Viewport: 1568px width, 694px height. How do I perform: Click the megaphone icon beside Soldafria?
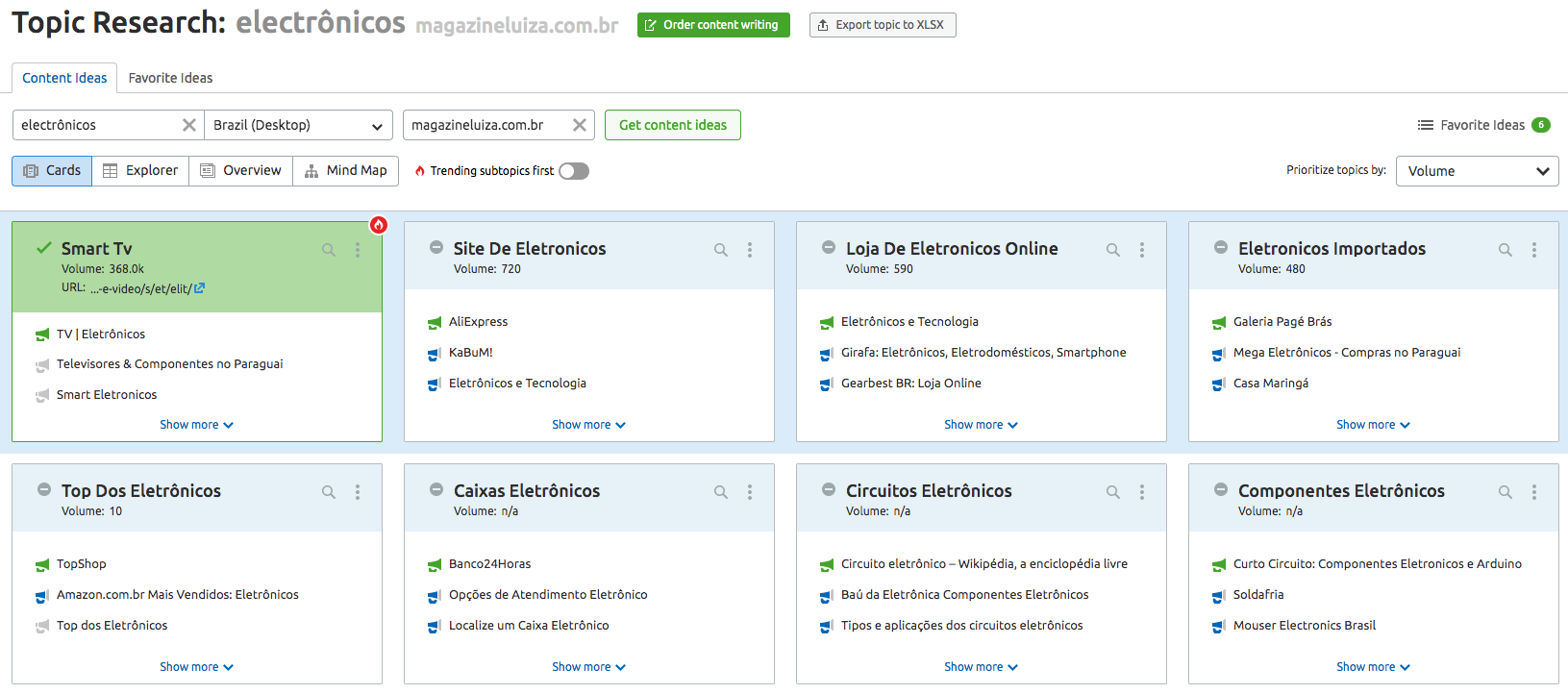click(x=1219, y=596)
